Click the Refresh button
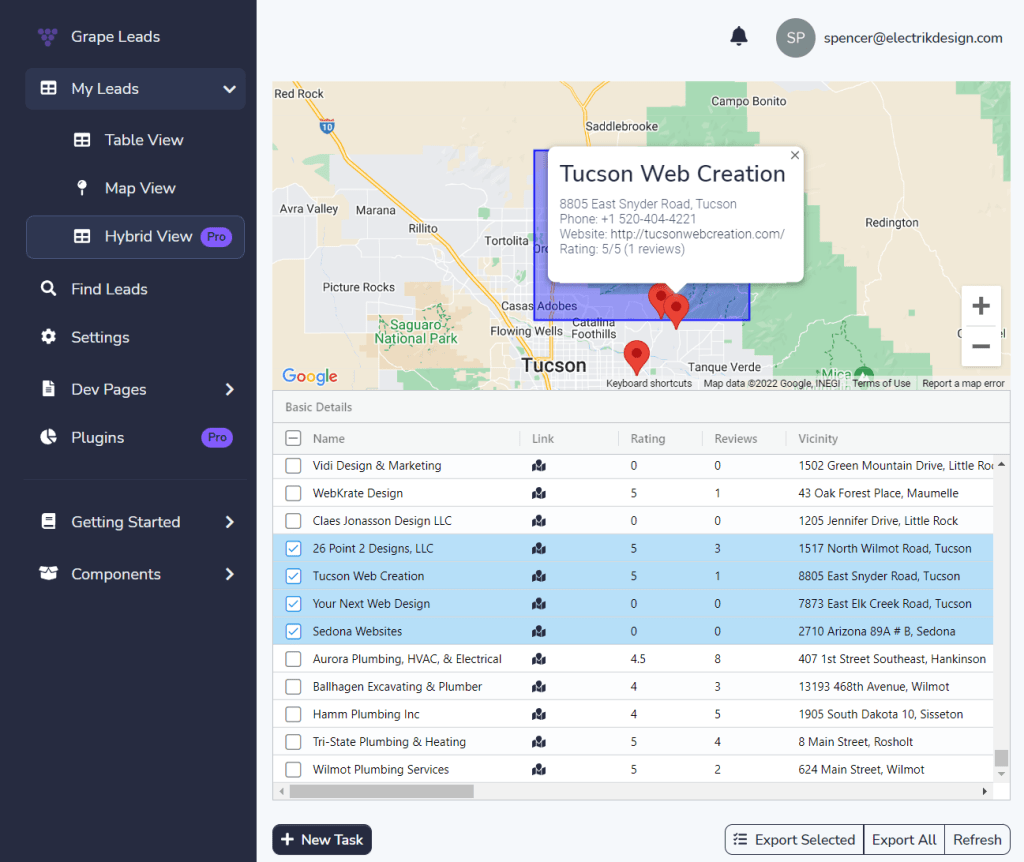This screenshot has height=862, width=1024. [977, 840]
